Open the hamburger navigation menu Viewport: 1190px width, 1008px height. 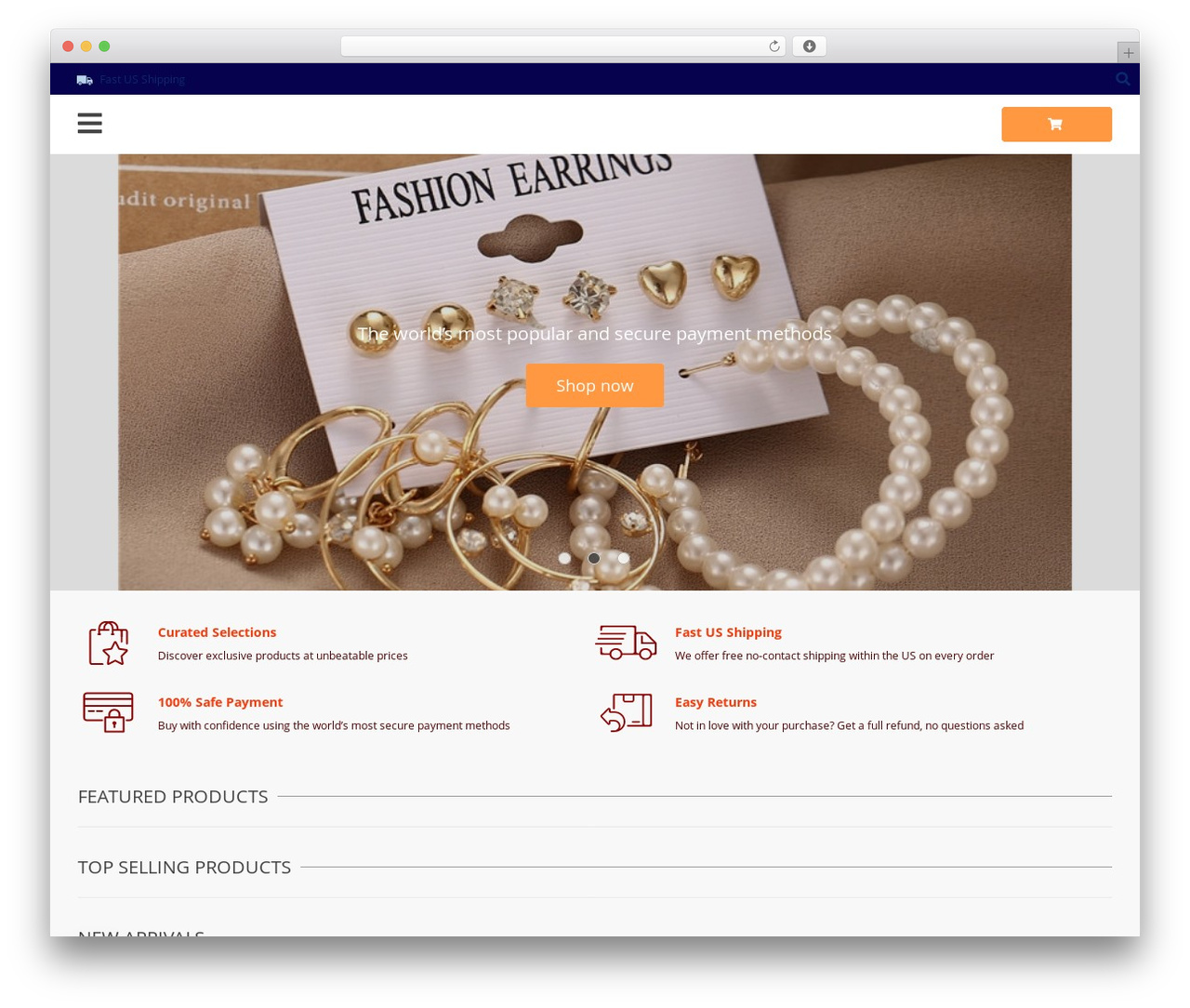(89, 124)
